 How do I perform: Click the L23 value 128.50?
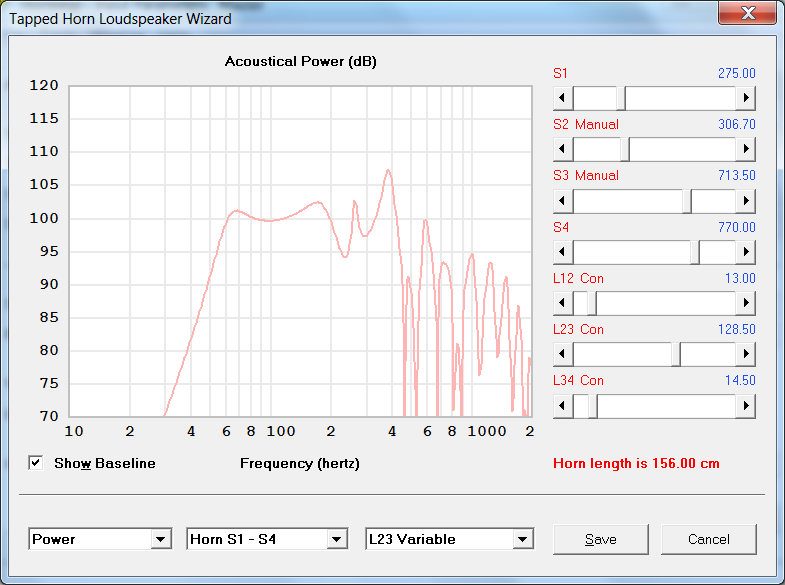(736, 329)
